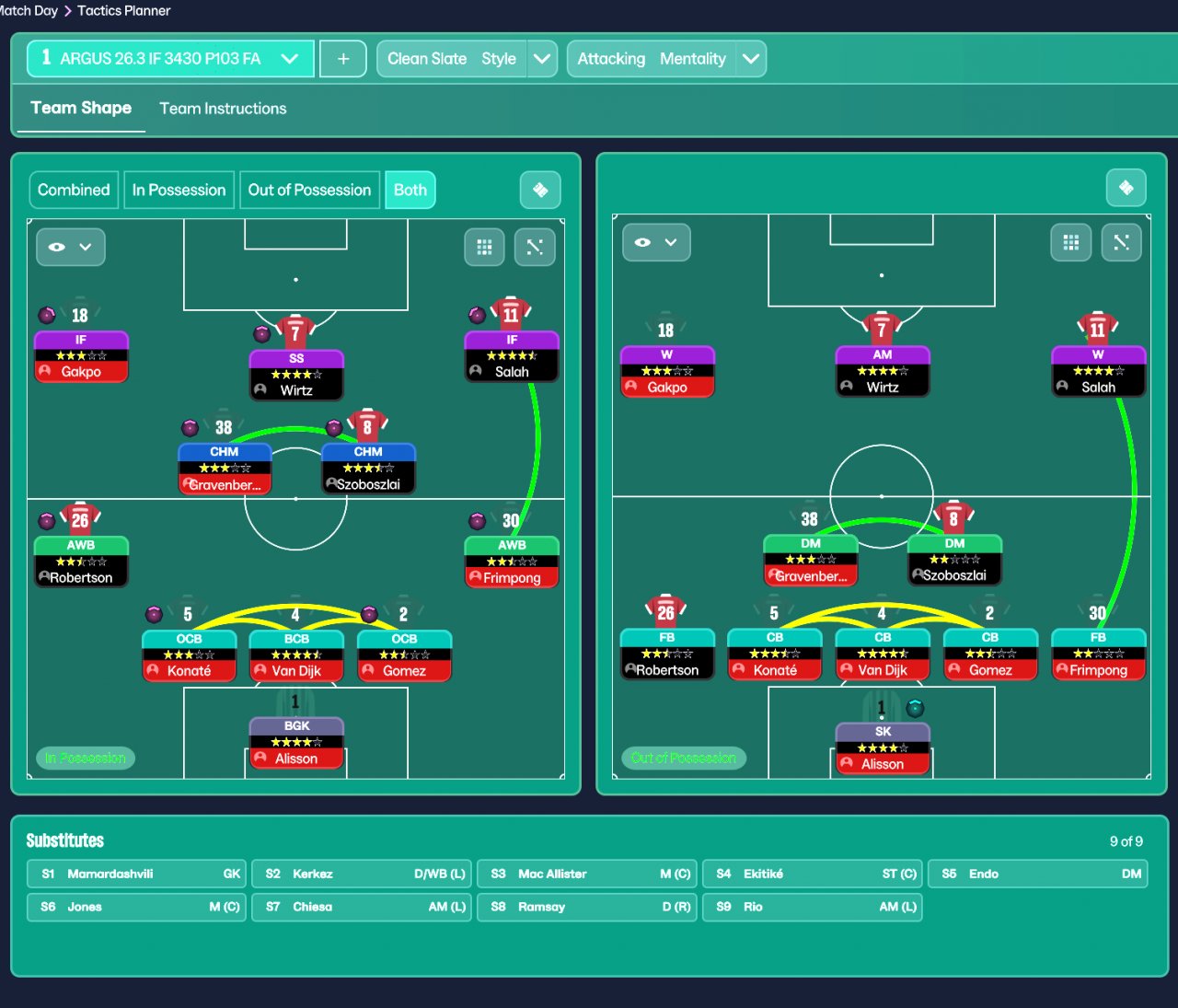The height and width of the screenshot is (1008, 1178).
Task: Click Alisson BGK role card
Action: pyautogui.click(x=296, y=743)
